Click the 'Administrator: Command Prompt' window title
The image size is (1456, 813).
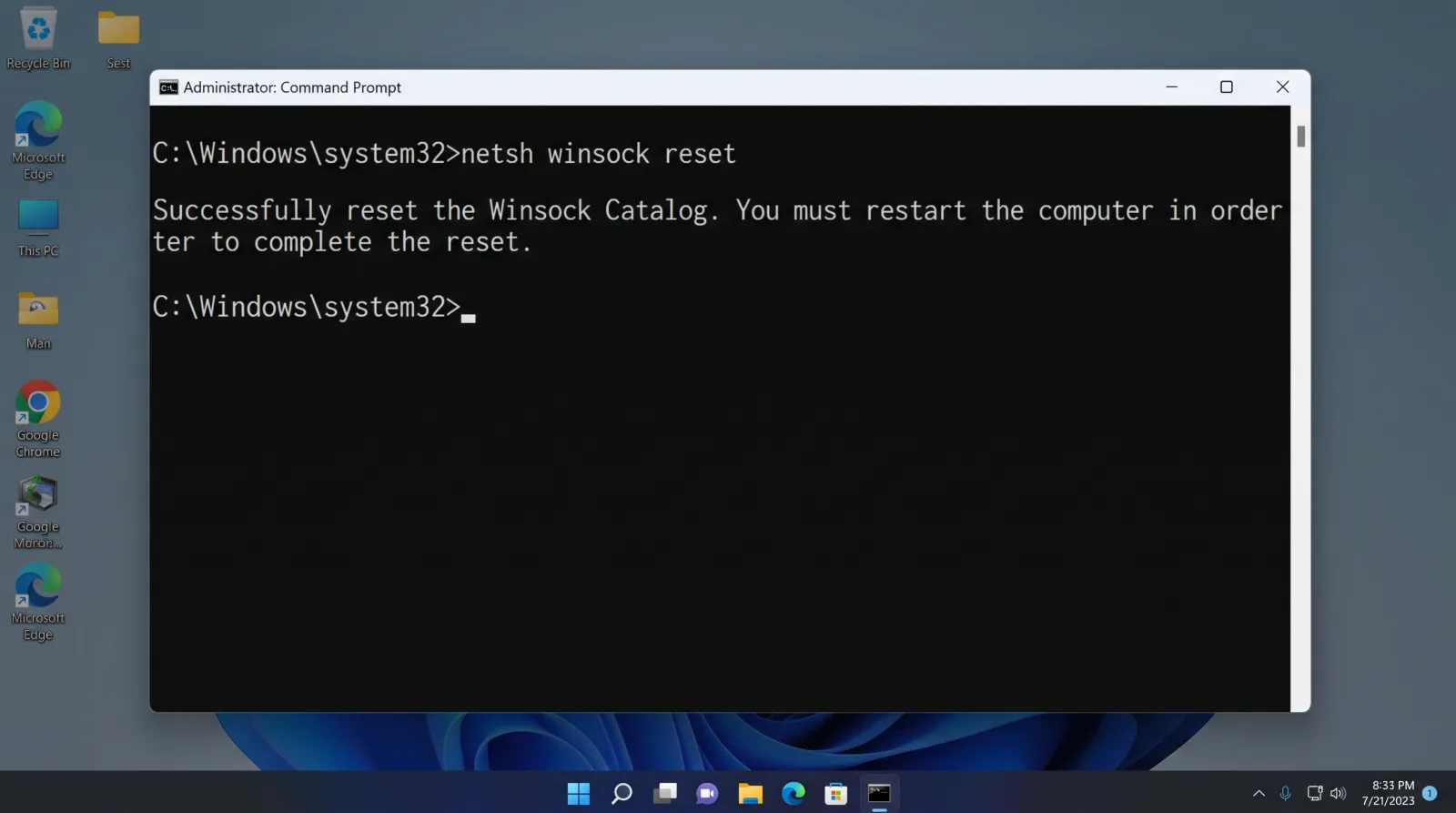click(292, 87)
